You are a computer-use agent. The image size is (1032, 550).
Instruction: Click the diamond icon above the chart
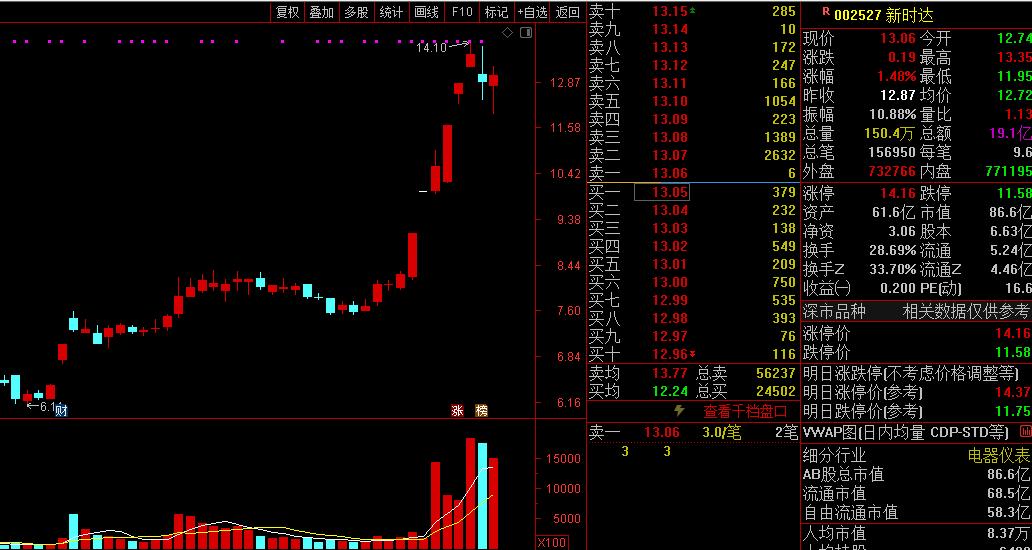(507, 33)
